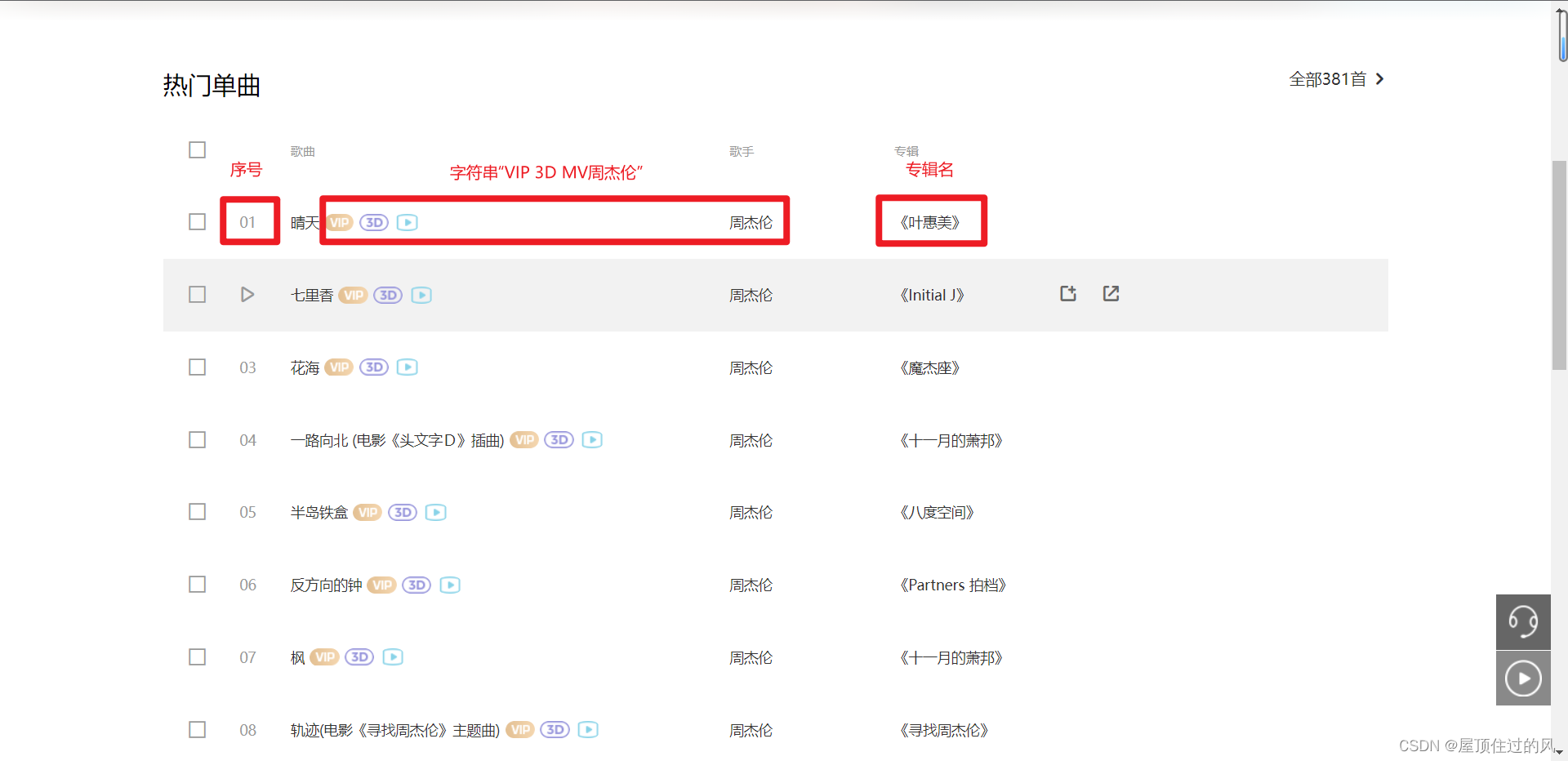The width and height of the screenshot is (1568, 761).
Task: Open customer service headset icon
Action: (1523, 622)
